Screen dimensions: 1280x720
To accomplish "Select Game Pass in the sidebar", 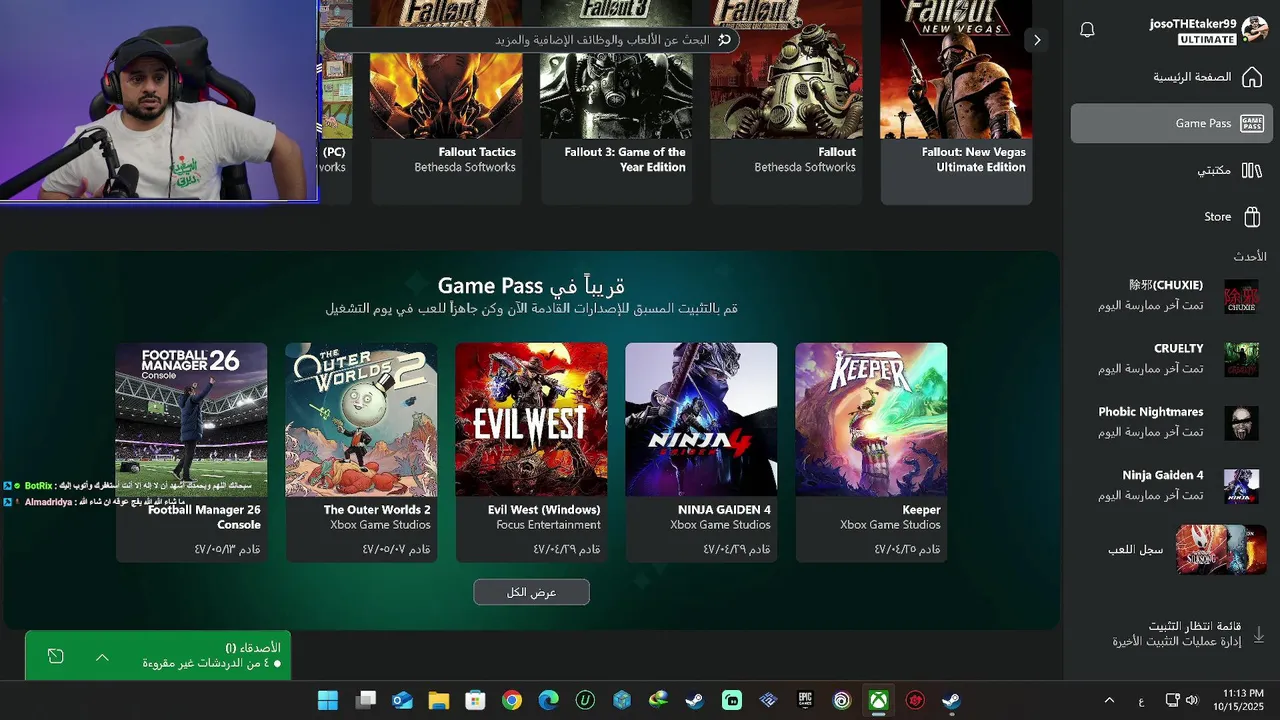I will (x=1172, y=123).
